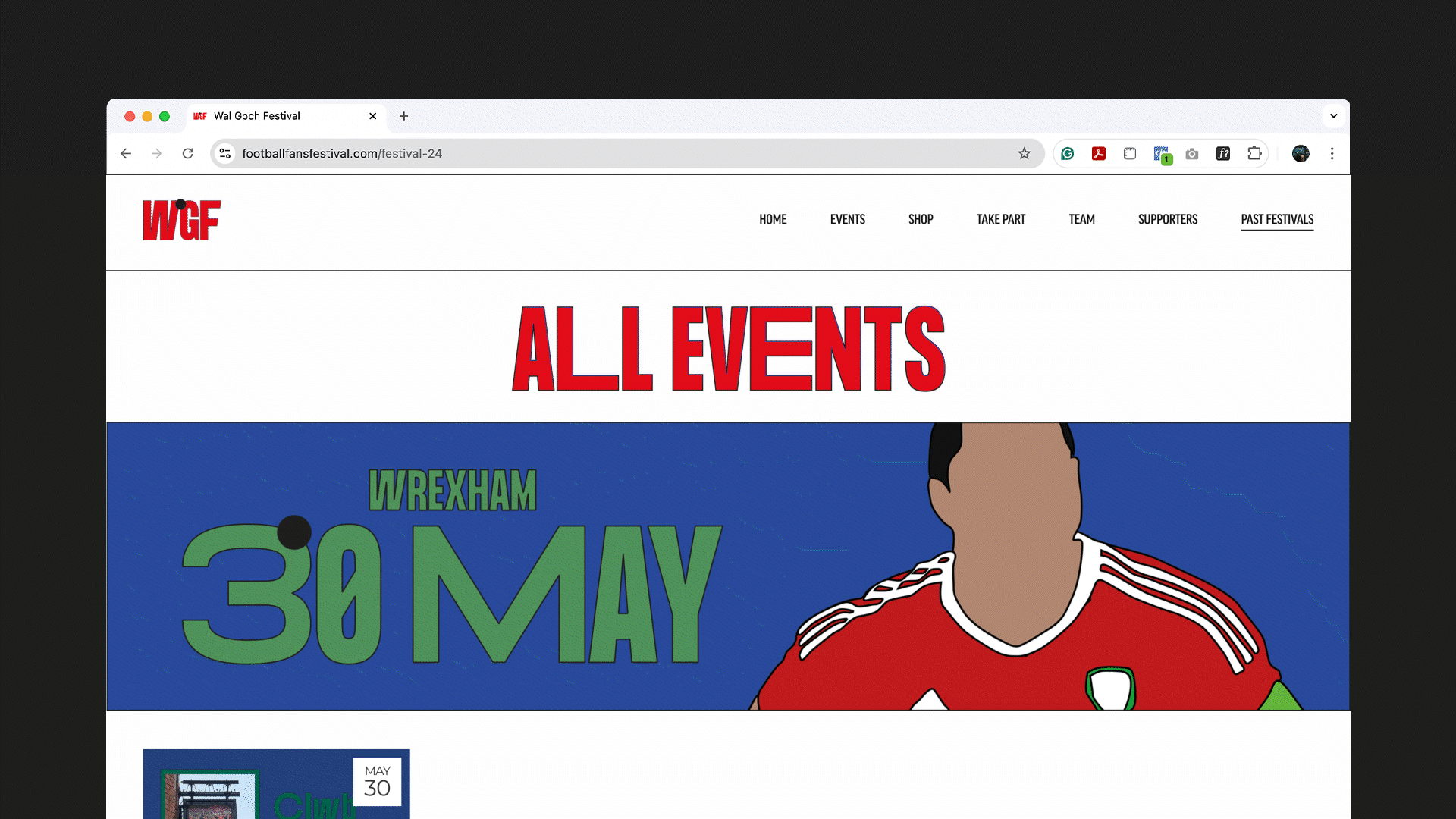This screenshot has width=1456, height=819.
Task: Go to the HOME nav item
Action: [773, 219]
